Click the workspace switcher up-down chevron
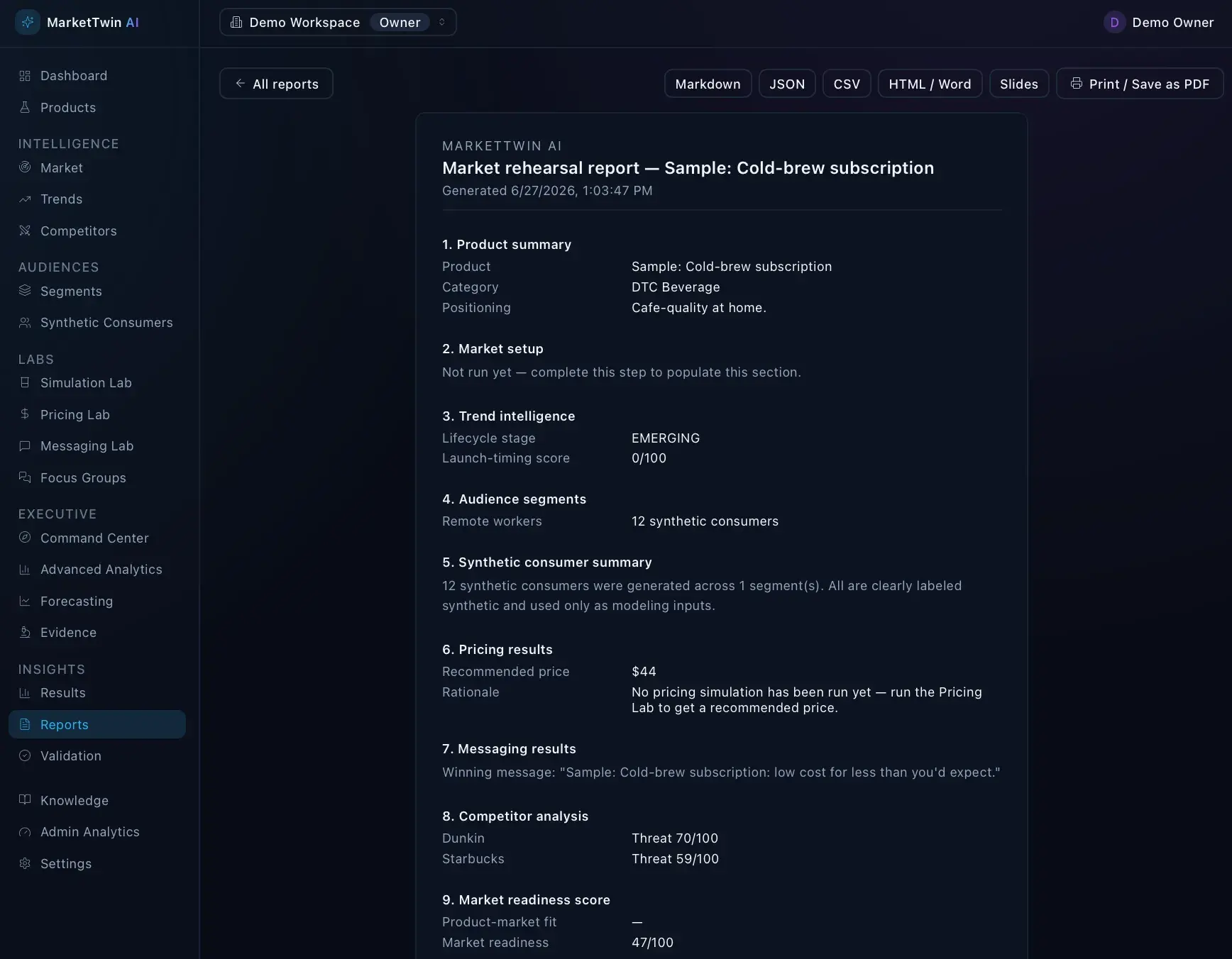Screen dimensions: 1232x959 pos(442,23)
